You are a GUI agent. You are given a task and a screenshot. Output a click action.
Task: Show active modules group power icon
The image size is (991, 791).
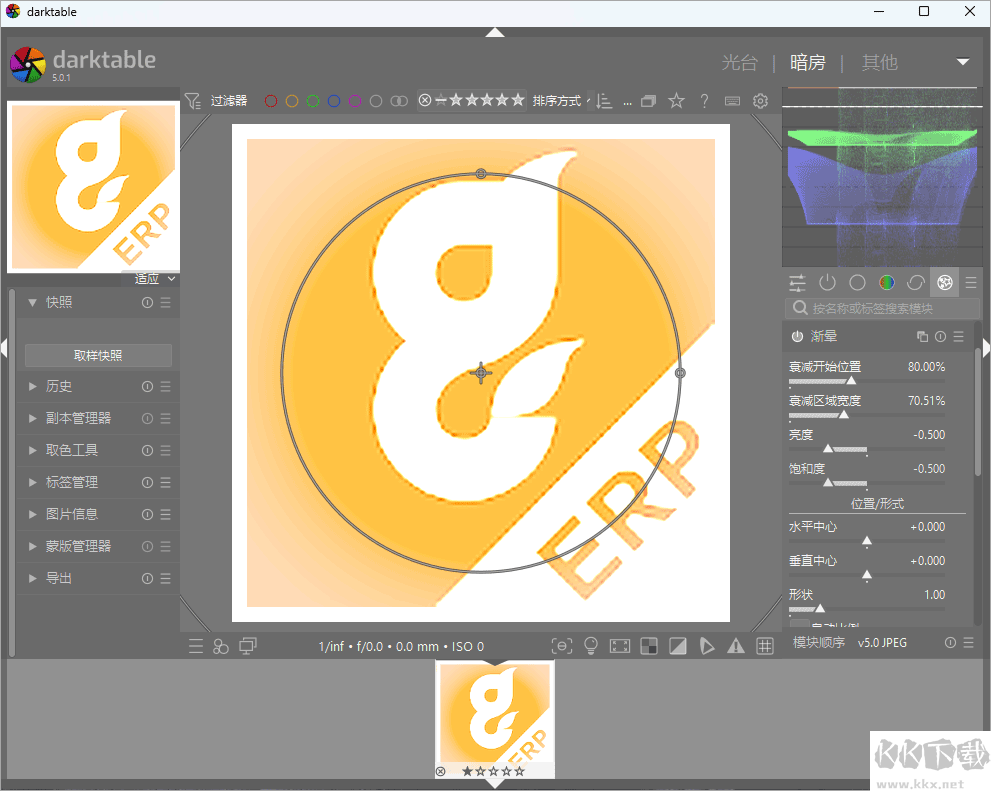click(827, 282)
